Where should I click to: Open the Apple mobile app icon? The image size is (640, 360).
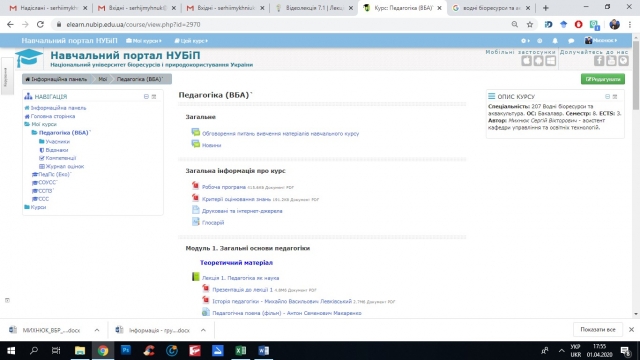click(526, 61)
